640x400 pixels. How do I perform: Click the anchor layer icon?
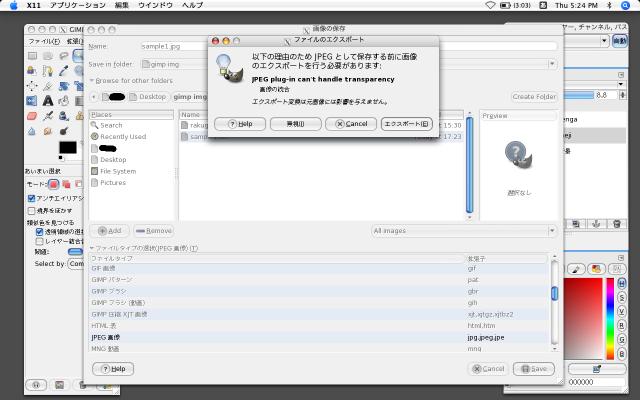coord(596,224)
